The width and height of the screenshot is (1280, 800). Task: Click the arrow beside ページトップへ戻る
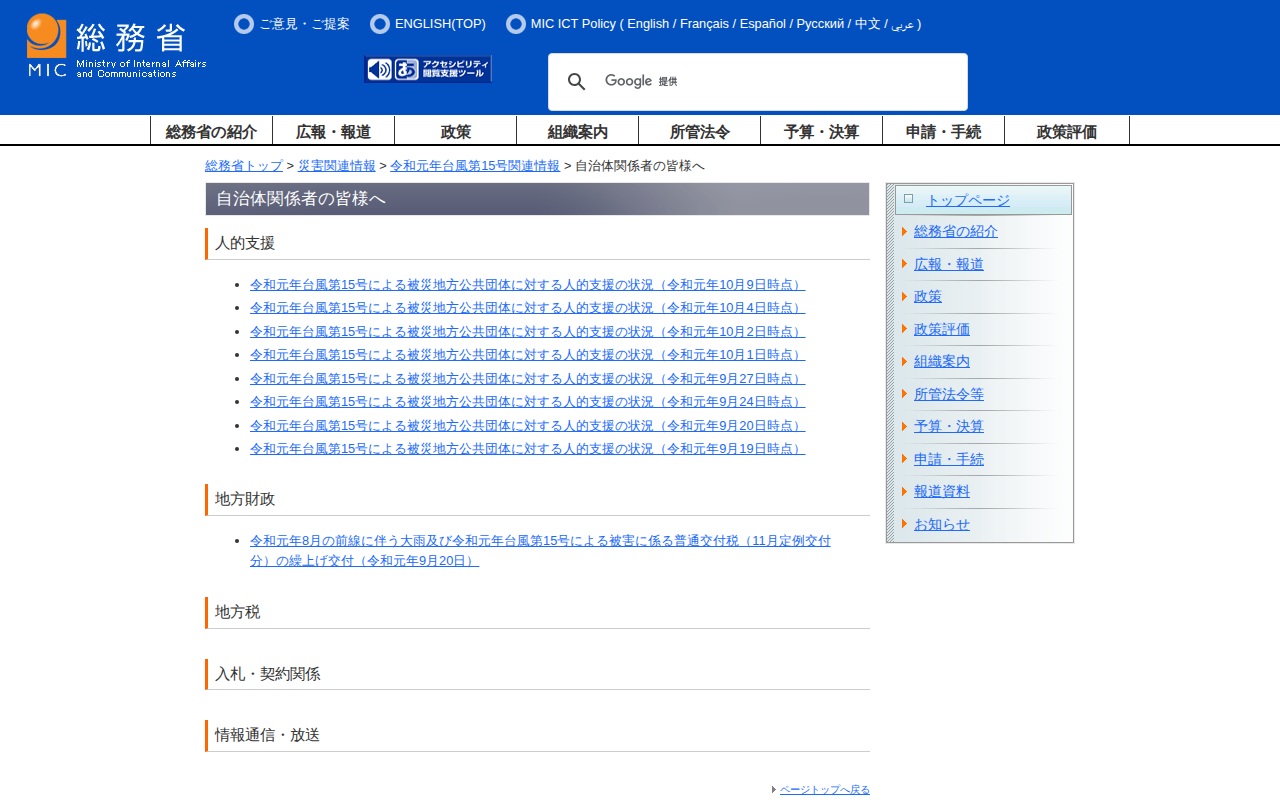774,790
